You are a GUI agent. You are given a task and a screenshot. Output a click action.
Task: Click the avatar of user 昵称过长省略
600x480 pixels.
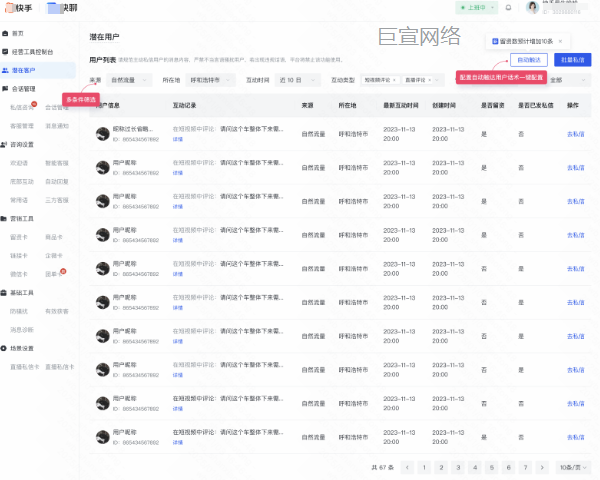tap(103, 134)
